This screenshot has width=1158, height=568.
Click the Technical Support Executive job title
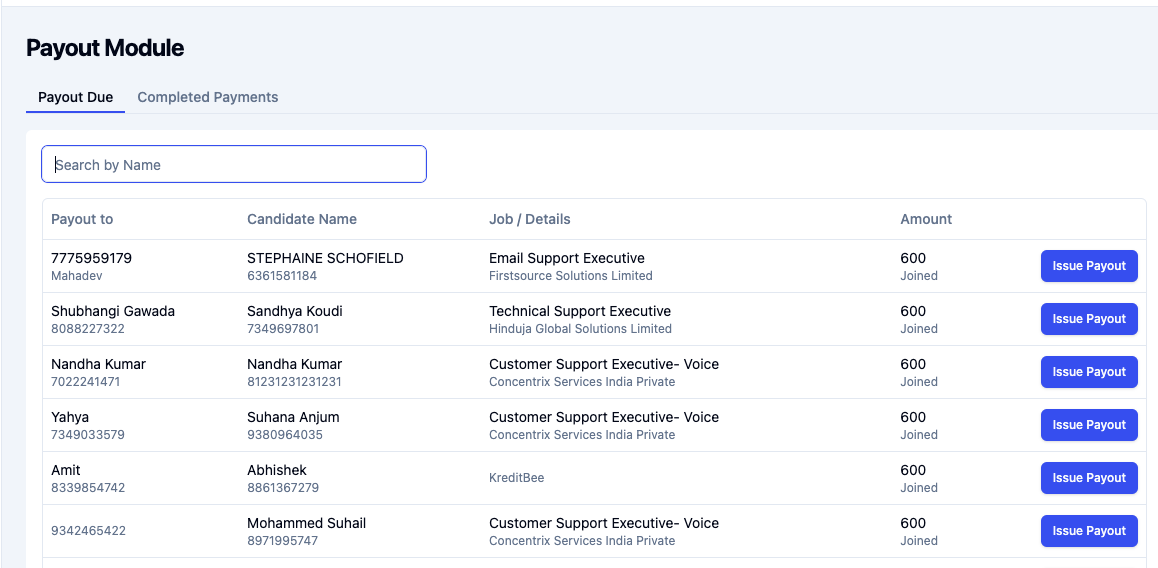click(x=579, y=311)
